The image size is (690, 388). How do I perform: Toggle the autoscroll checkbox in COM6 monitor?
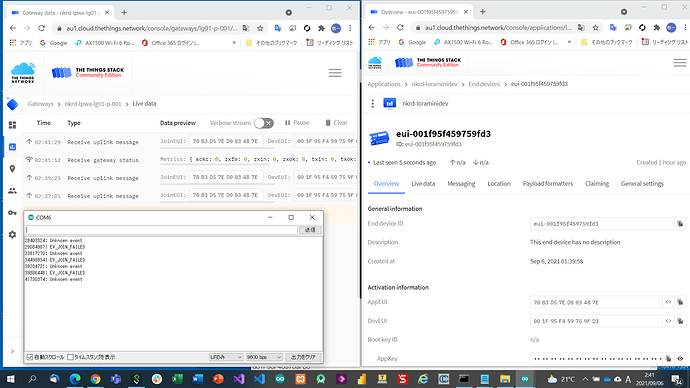point(29,357)
